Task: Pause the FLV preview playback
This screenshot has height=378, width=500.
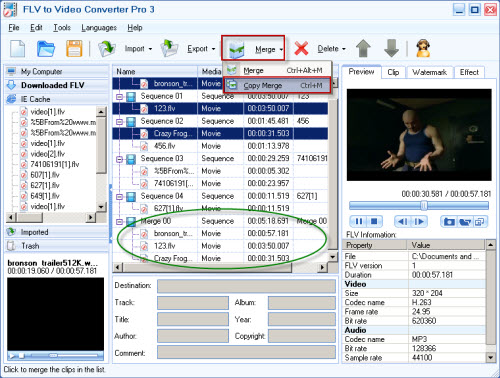Action: [359, 221]
